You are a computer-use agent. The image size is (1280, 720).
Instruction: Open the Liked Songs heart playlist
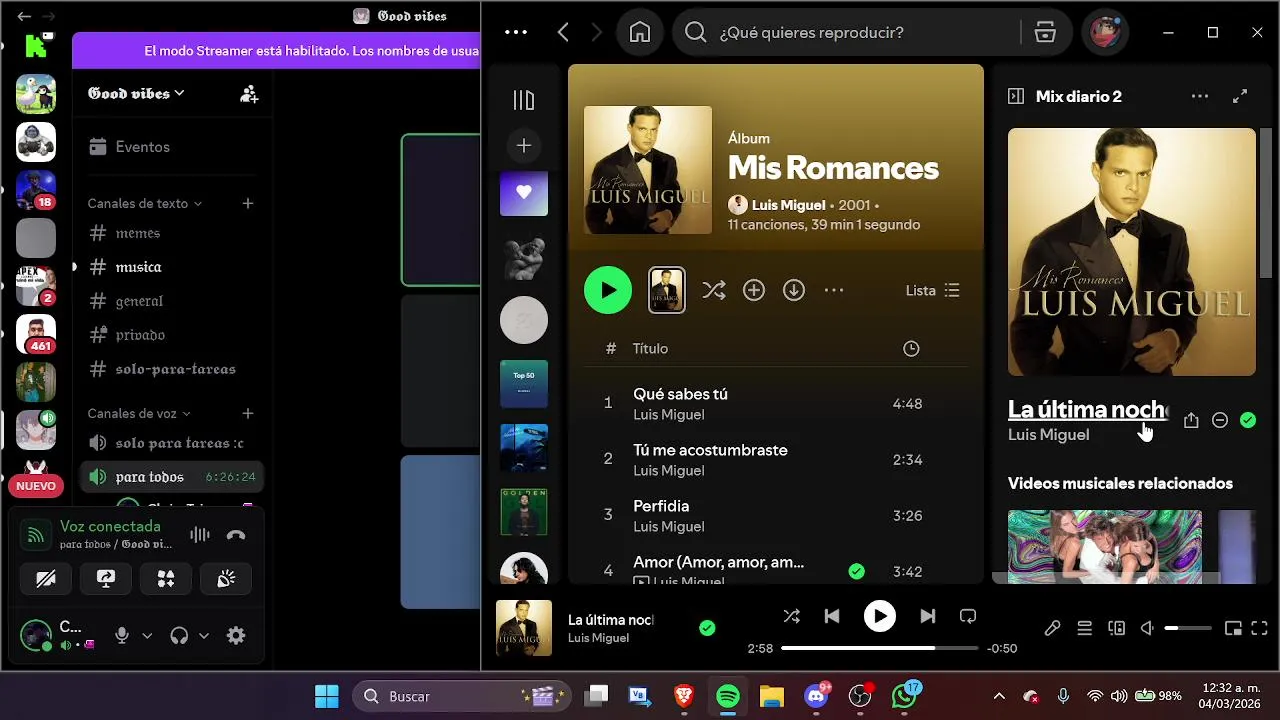pyautogui.click(x=524, y=192)
